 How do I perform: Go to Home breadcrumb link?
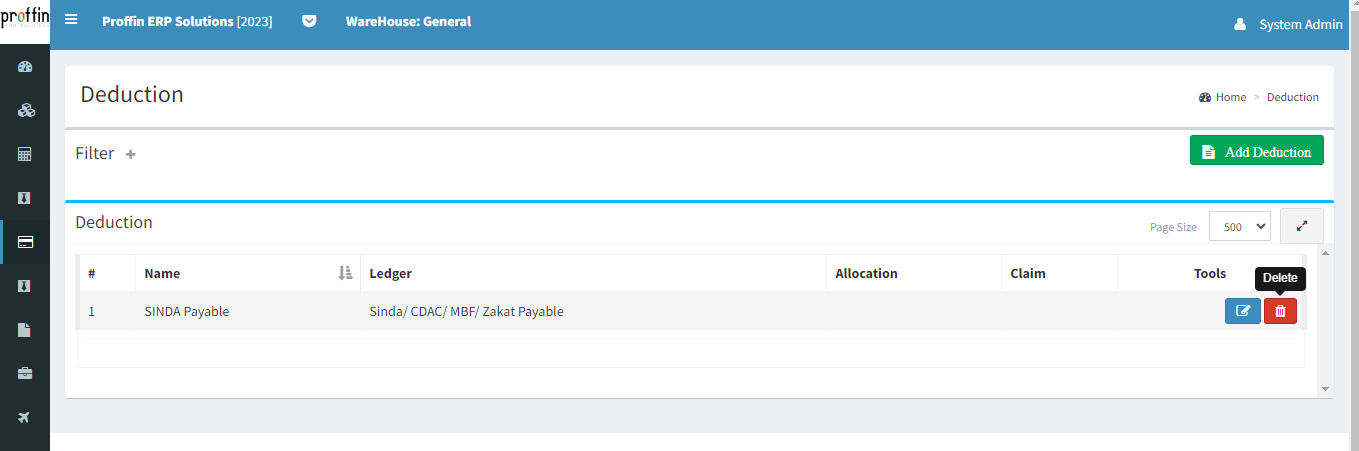(x=1230, y=97)
